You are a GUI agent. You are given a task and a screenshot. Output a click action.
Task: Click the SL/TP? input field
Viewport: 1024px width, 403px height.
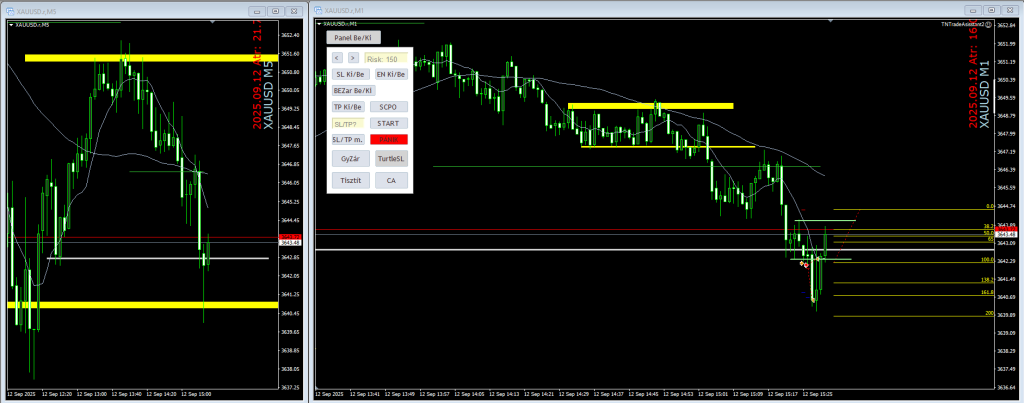(x=349, y=123)
